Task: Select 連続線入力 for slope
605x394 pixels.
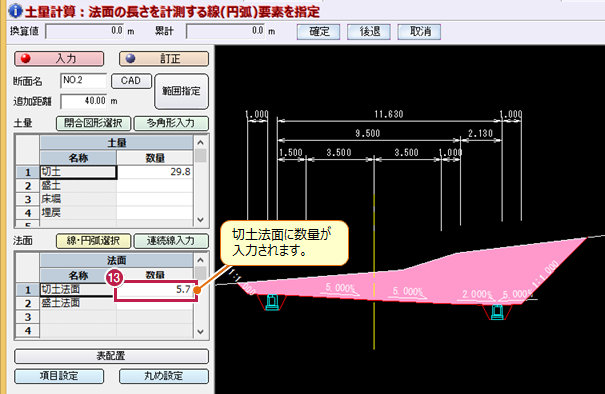Action: 171,241
